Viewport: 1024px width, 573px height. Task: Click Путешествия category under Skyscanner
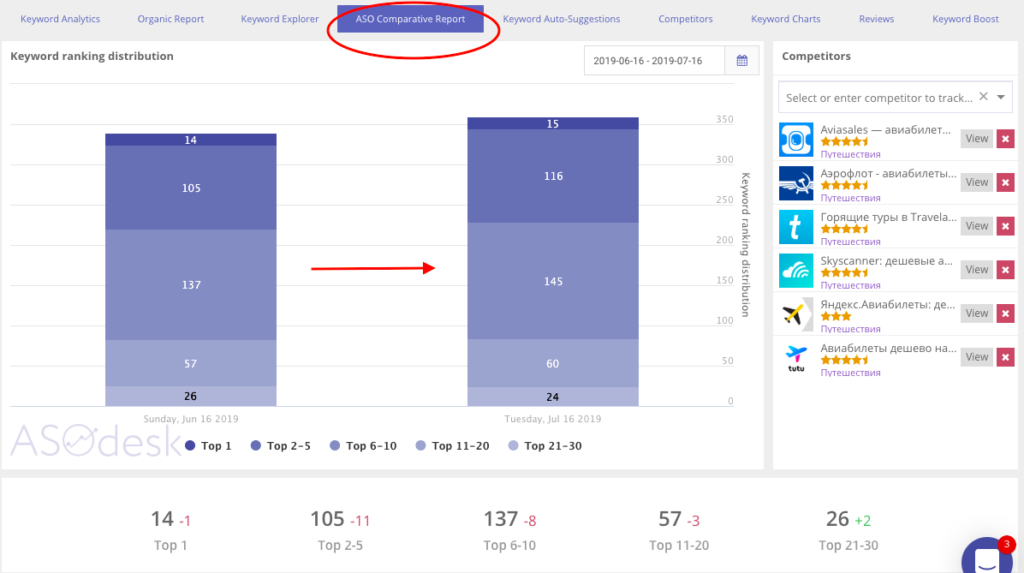[x=850, y=286]
